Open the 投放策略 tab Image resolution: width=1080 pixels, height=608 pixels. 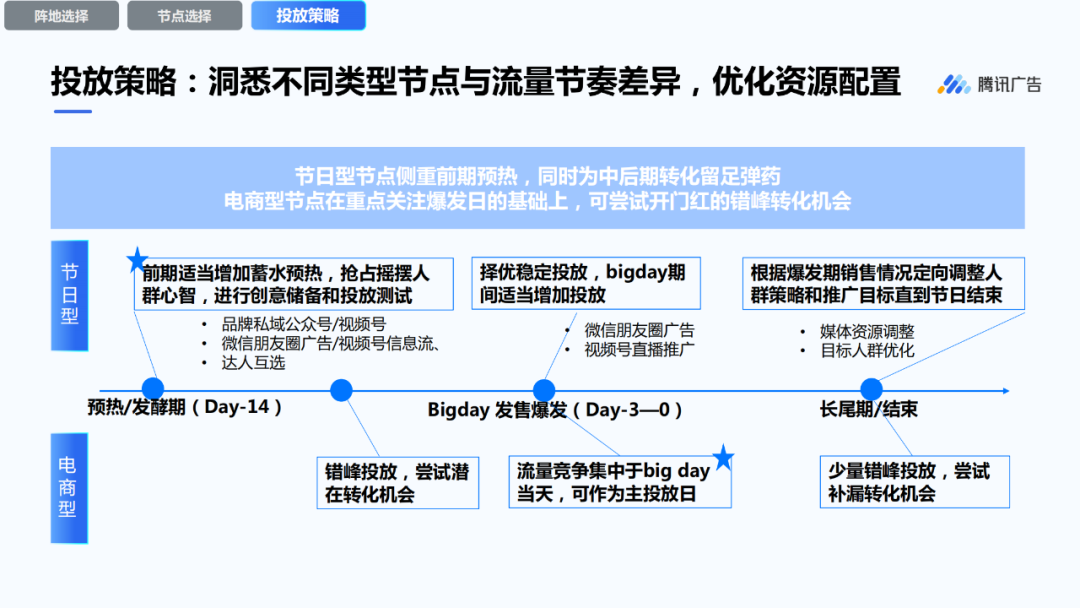[x=308, y=15]
